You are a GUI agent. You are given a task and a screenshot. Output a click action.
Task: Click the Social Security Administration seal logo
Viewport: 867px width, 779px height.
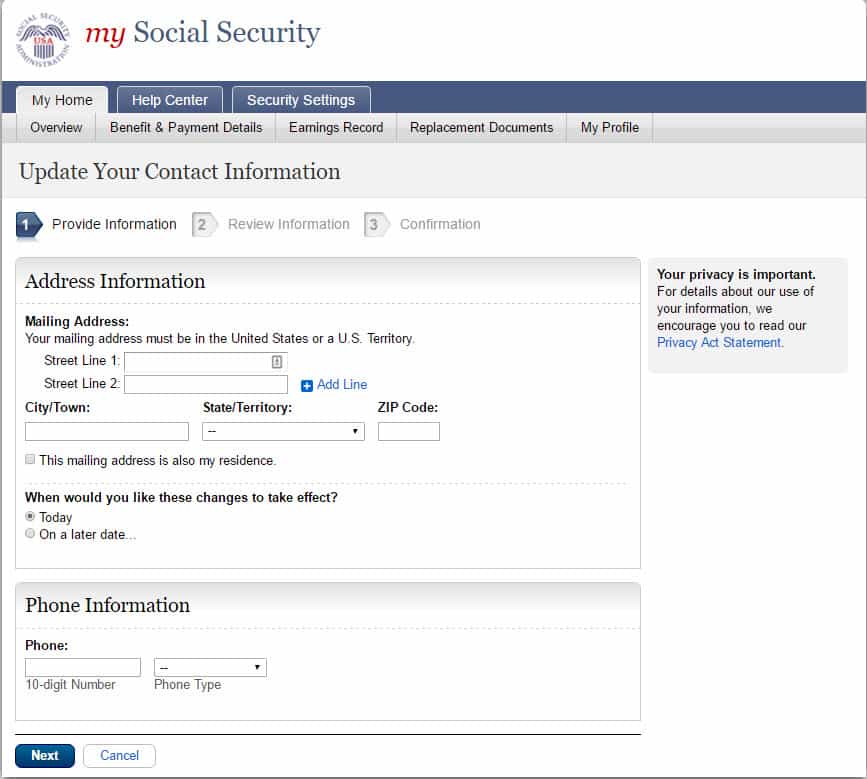coord(43,40)
